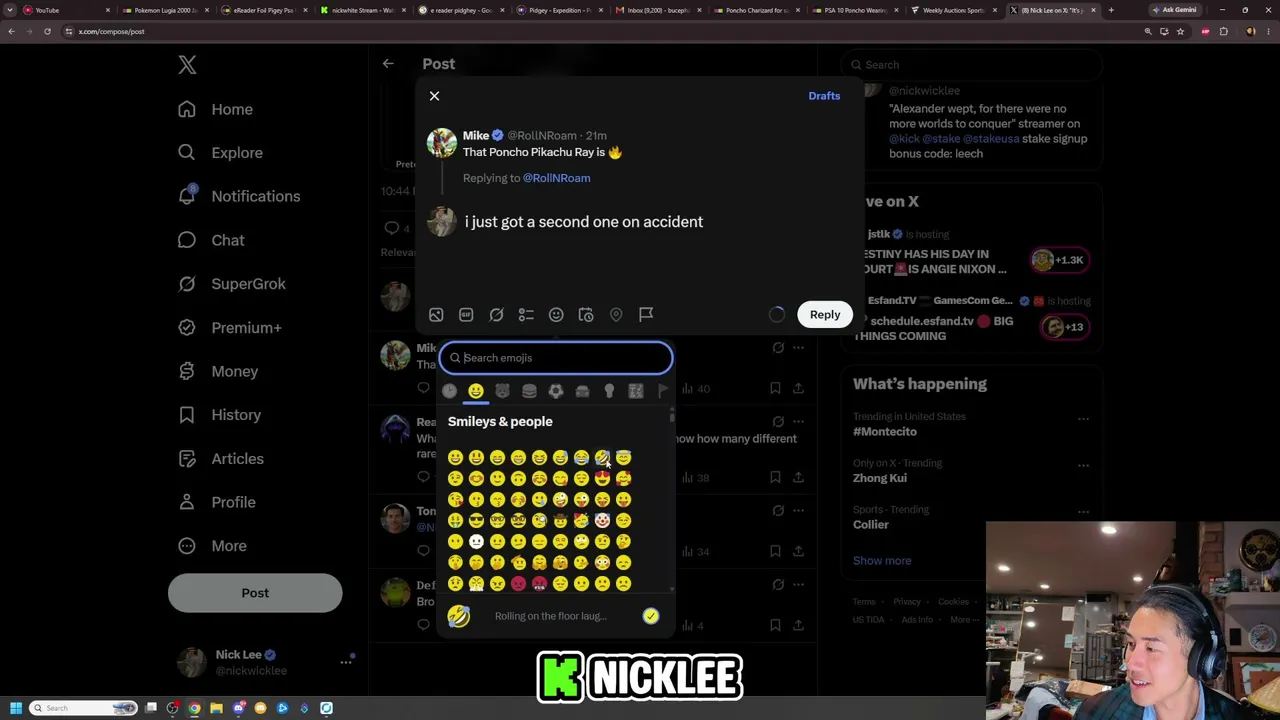Select the Animals & nature emoji tab
This screenshot has width=1280, height=720.
tap(502, 391)
